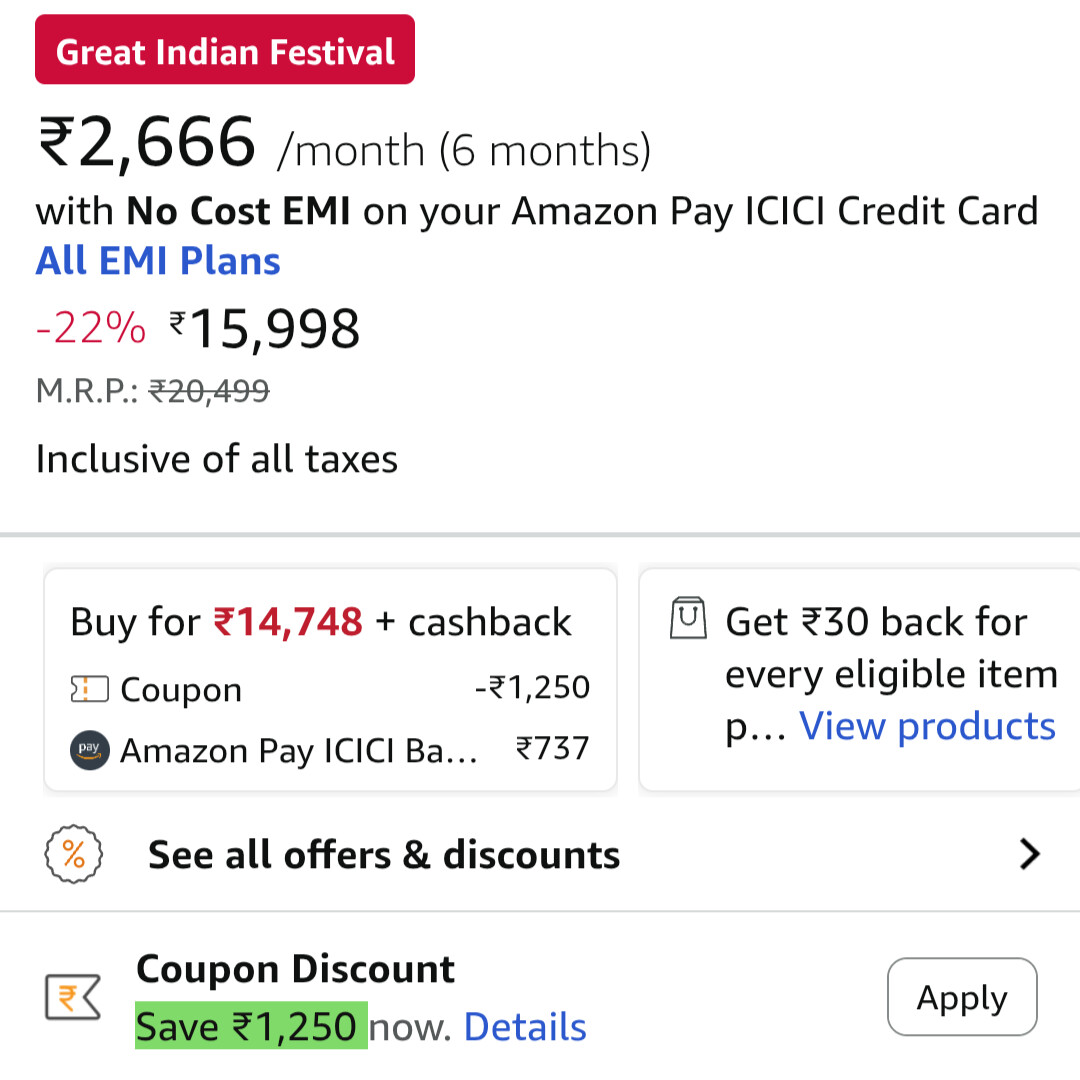Image resolution: width=1080 pixels, height=1080 pixels.
Task: Tap the Great Indian Festival badge
Action: point(225,50)
